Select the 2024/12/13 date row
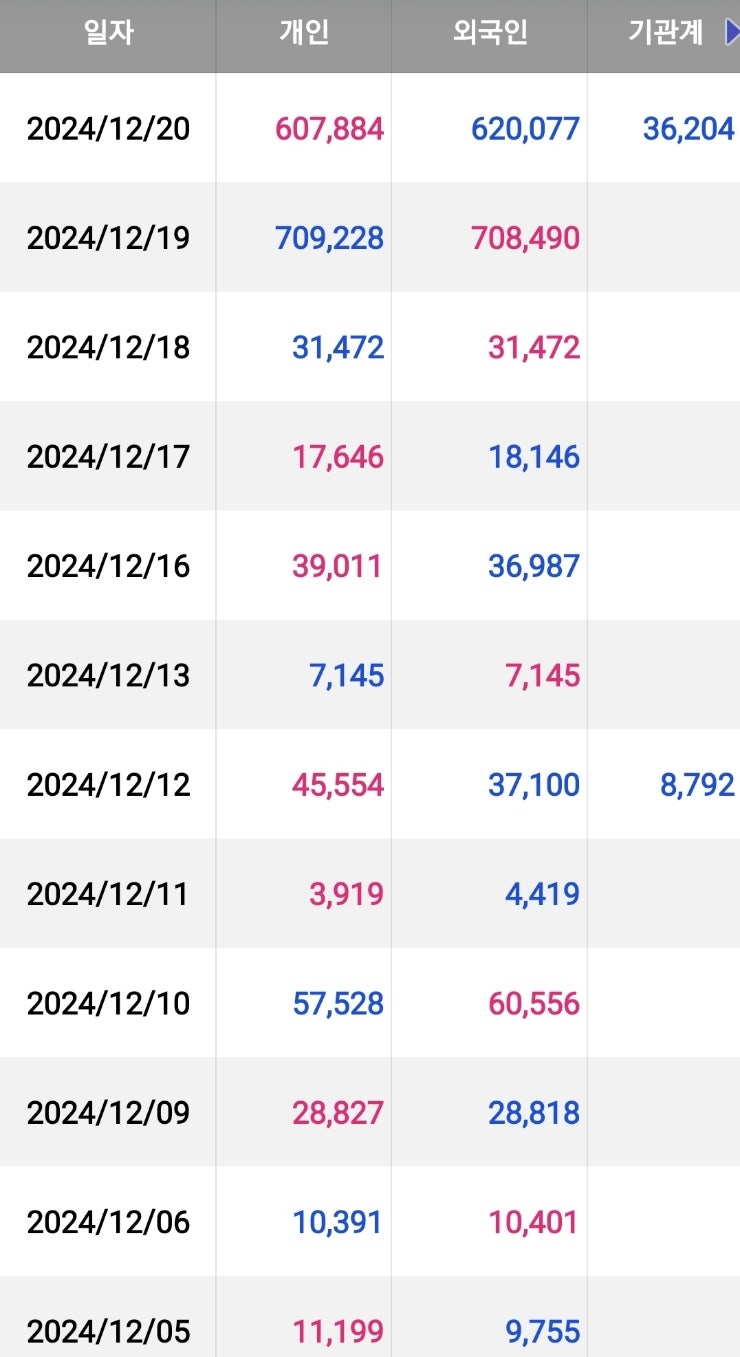740x1357 pixels. (x=108, y=675)
